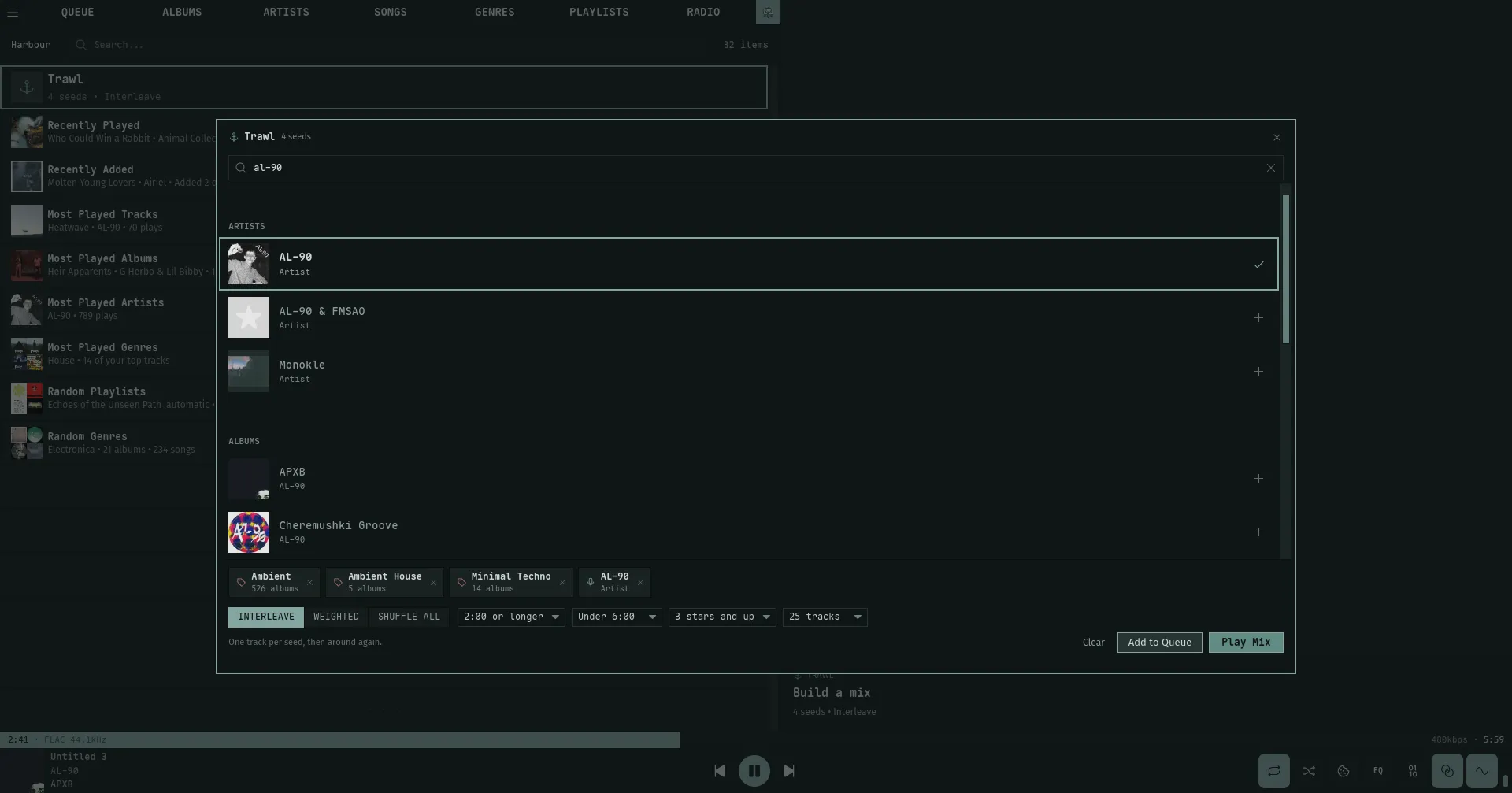Add Cheremushki Groove album as seed
Image resolution: width=1512 pixels, height=793 pixels.
pos(1258,532)
